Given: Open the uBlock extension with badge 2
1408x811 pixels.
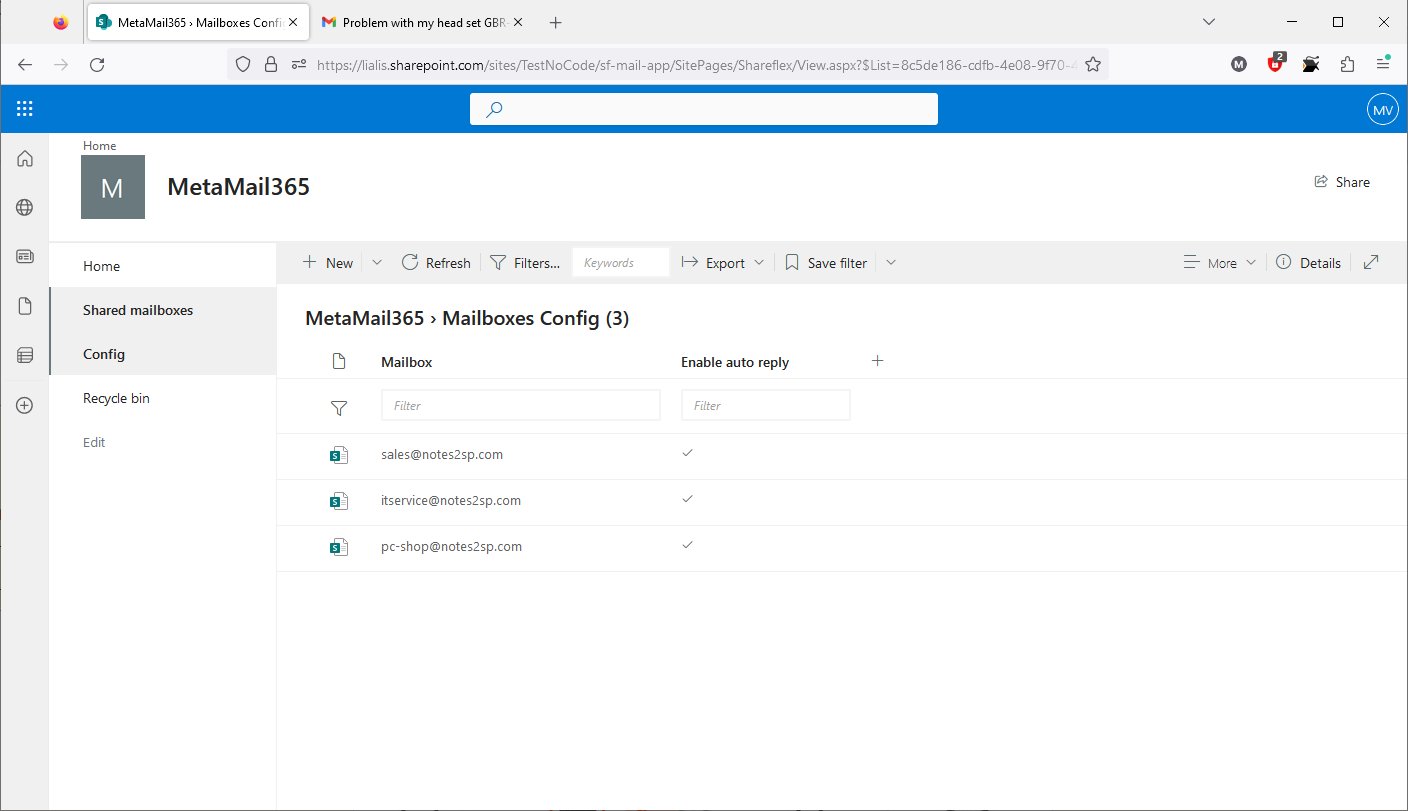Looking at the screenshot, I should click(x=1276, y=63).
